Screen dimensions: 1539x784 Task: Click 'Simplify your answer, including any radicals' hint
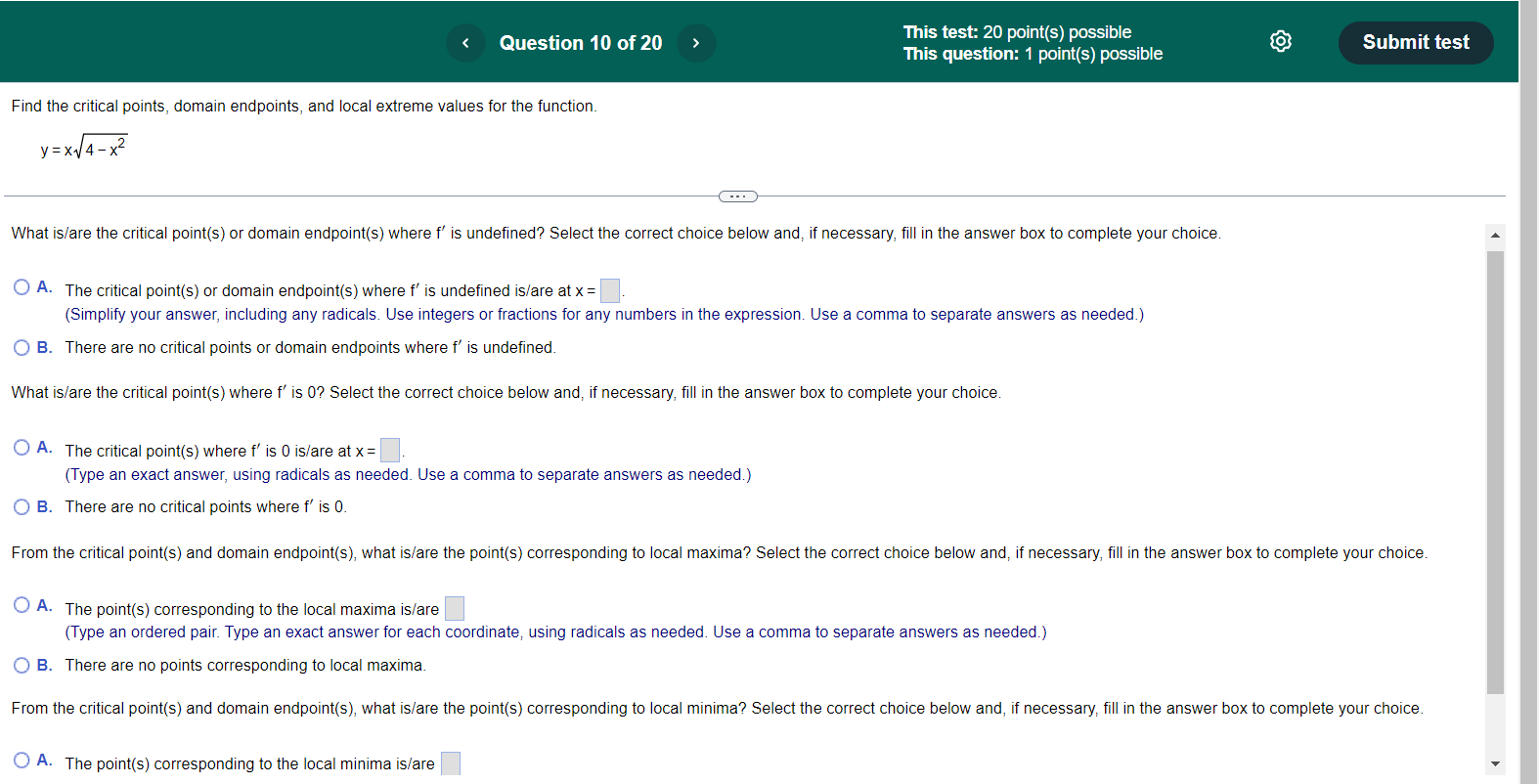coord(604,315)
